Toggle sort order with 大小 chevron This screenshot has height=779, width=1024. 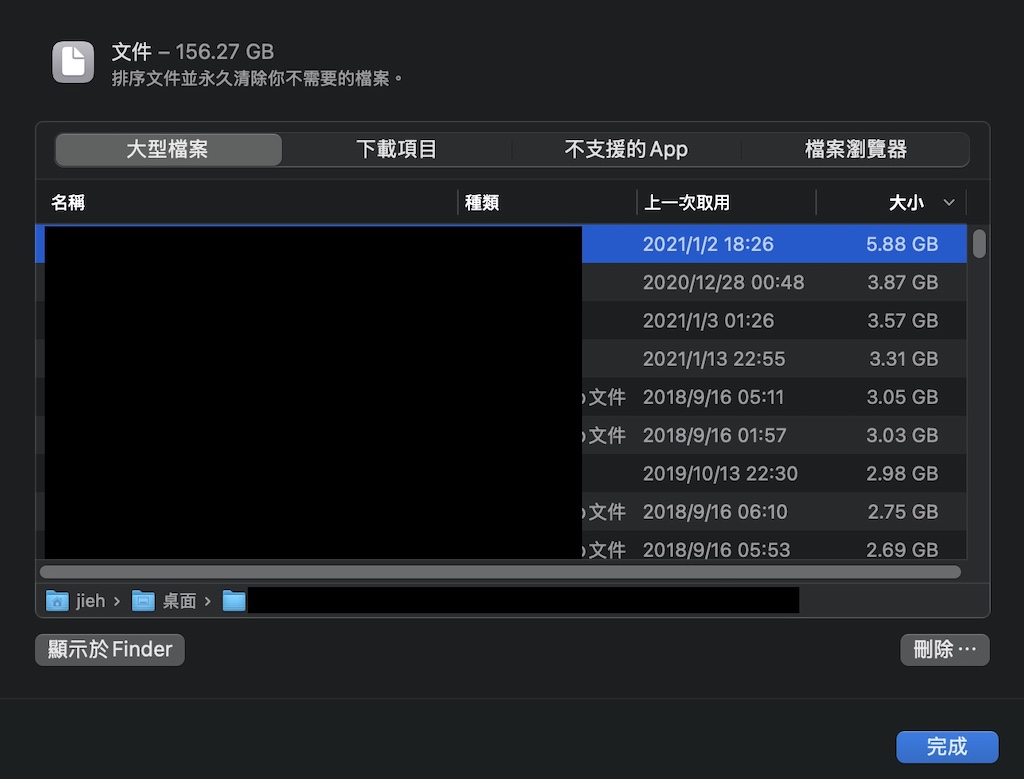click(x=949, y=203)
